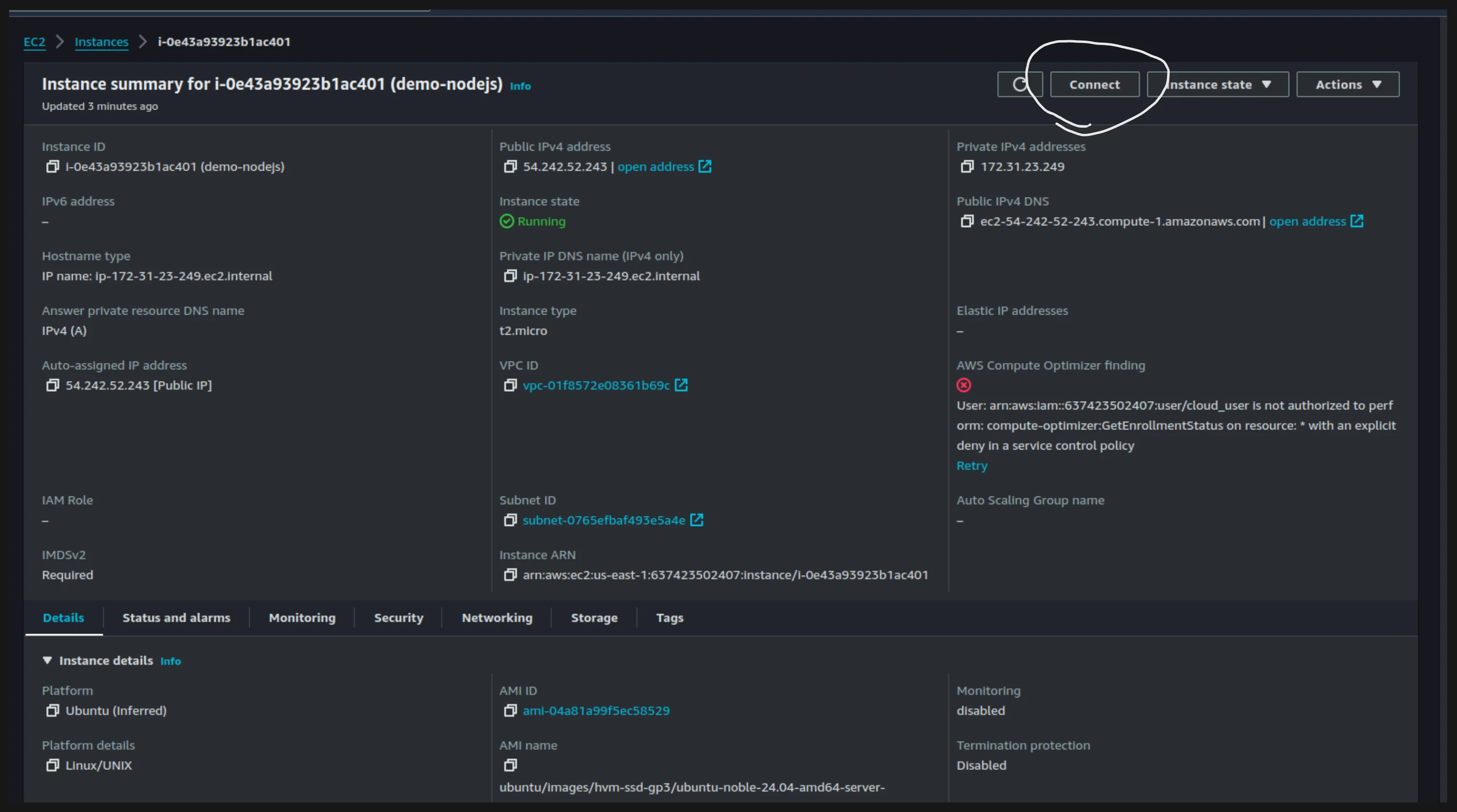This screenshot has width=1457, height=812.
Task: Copy the auto-assigned IP address
Action: click(52, 385)
